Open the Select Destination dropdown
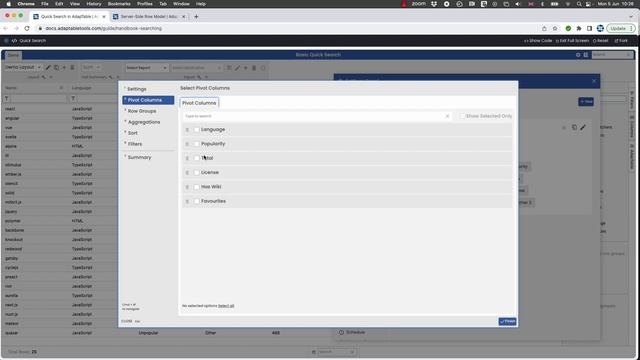 coord(196,68)
